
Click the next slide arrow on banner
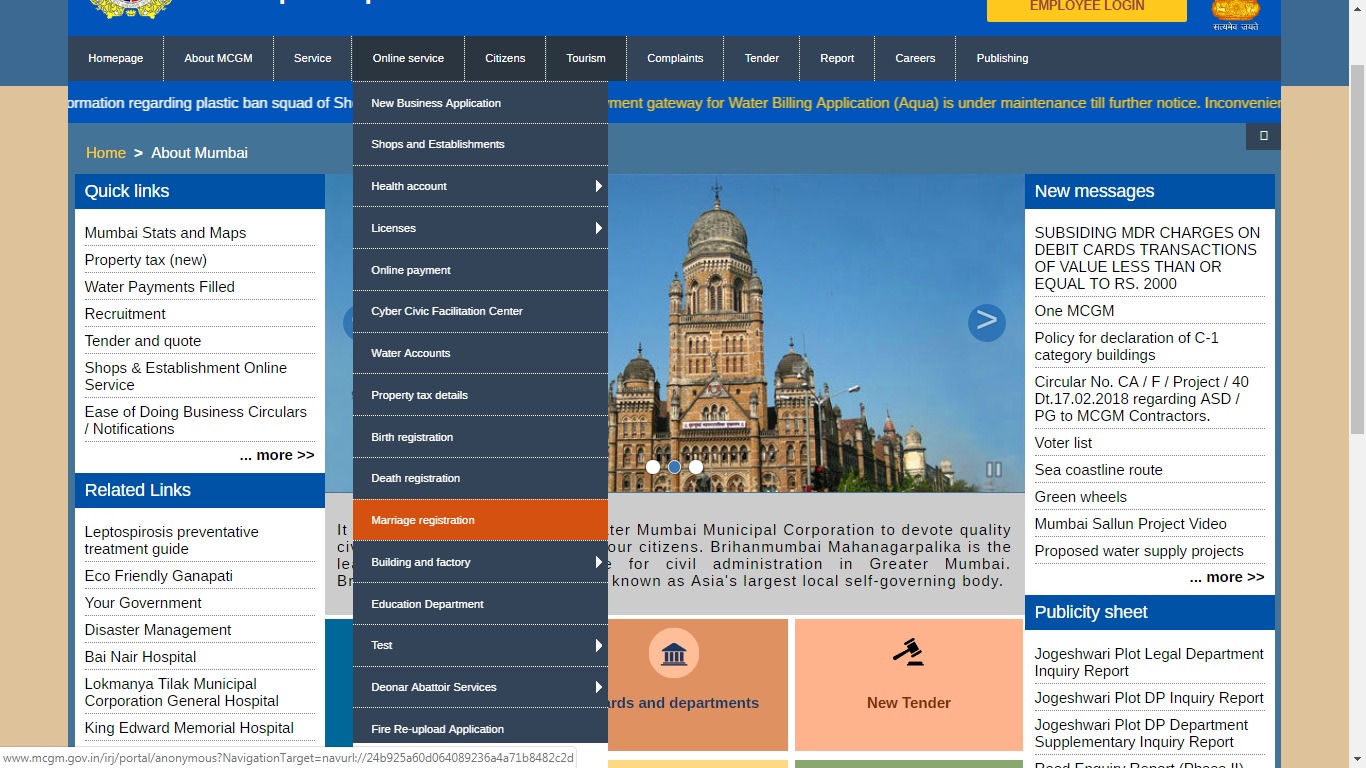click(986, 322)
